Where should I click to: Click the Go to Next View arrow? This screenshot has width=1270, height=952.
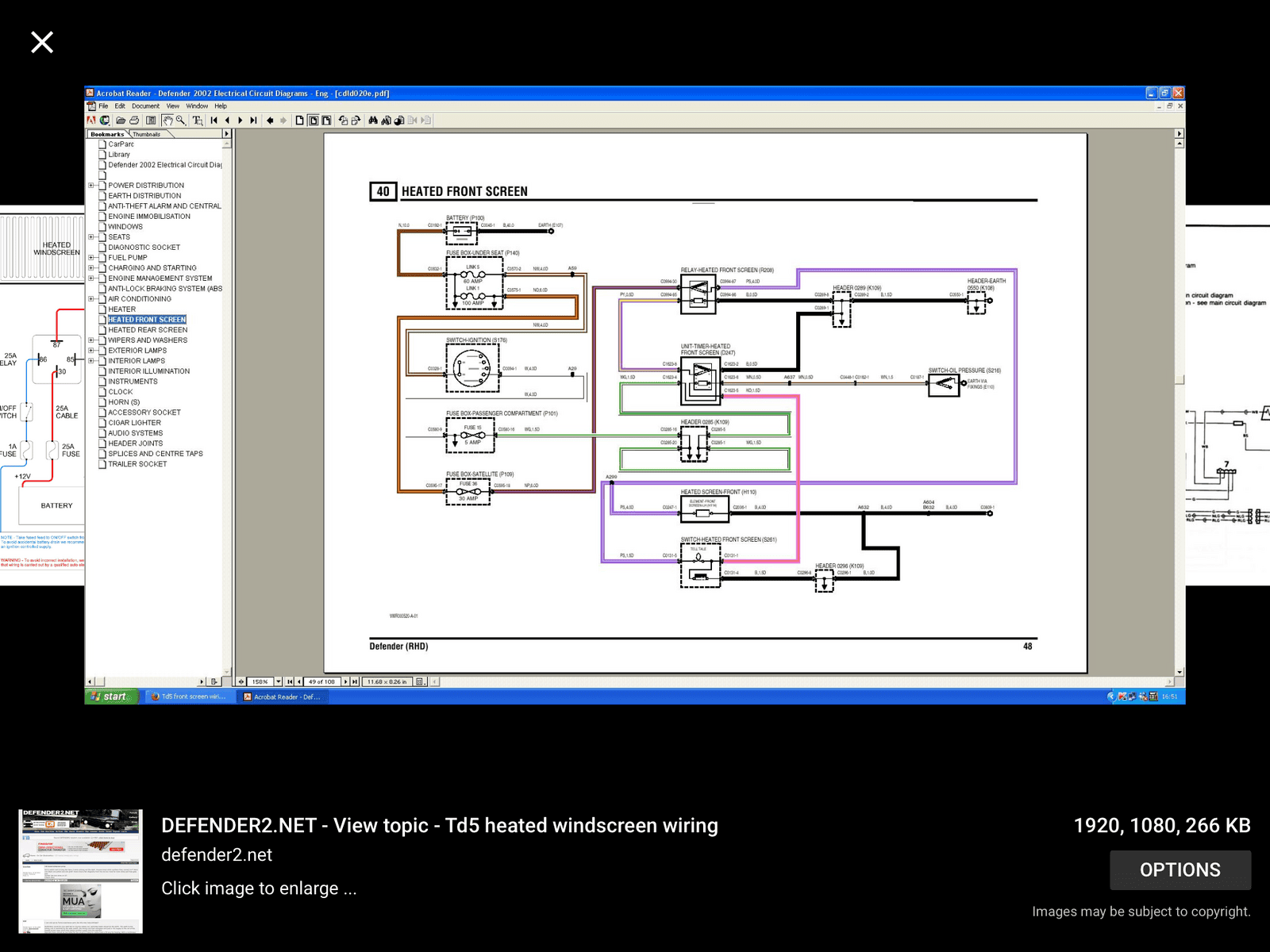tap(283, 121)
